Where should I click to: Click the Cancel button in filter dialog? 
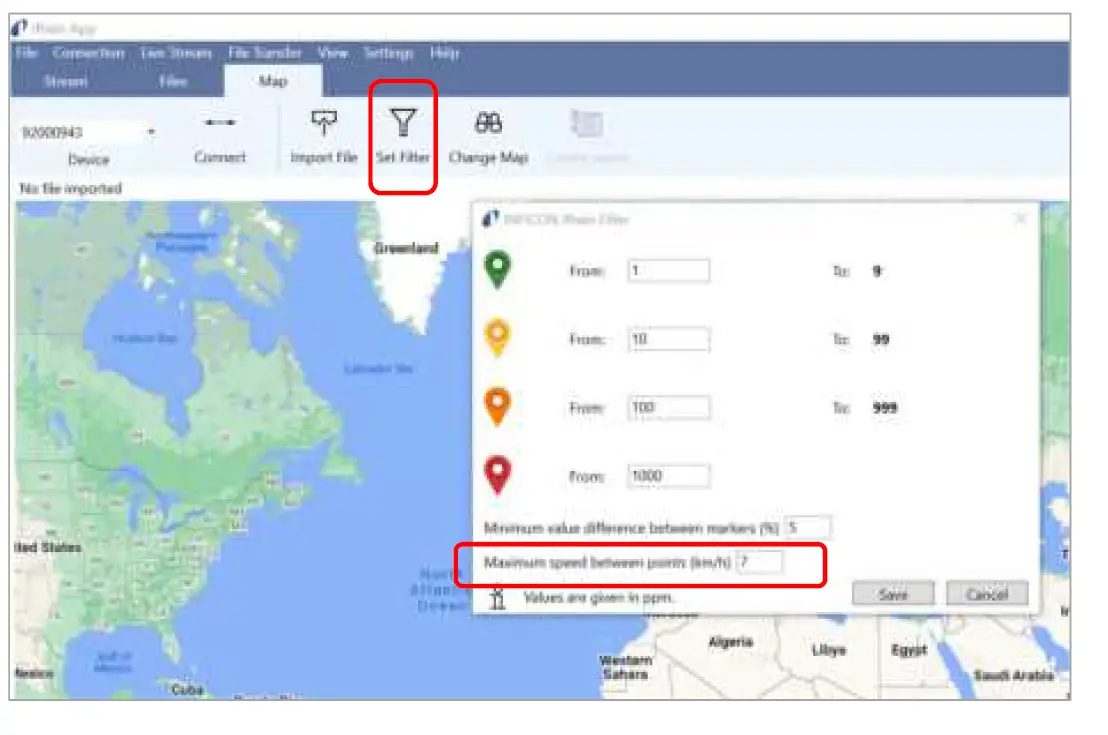point(987,594)
